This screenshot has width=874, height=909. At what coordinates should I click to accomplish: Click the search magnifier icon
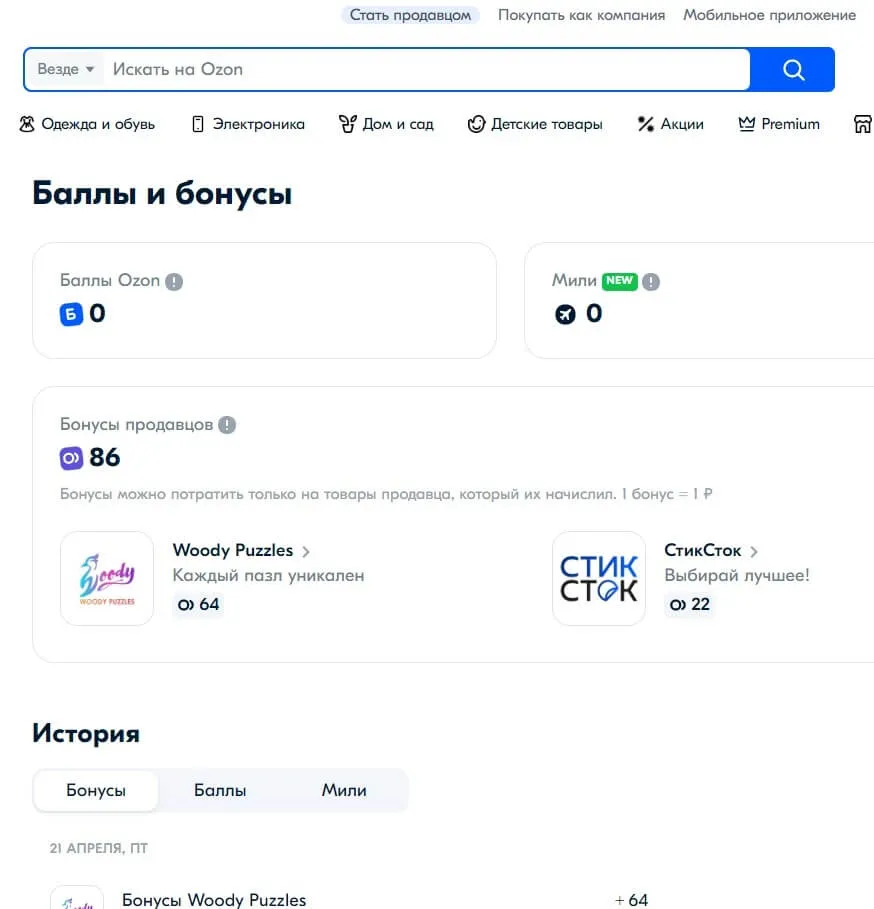(793, 69)
